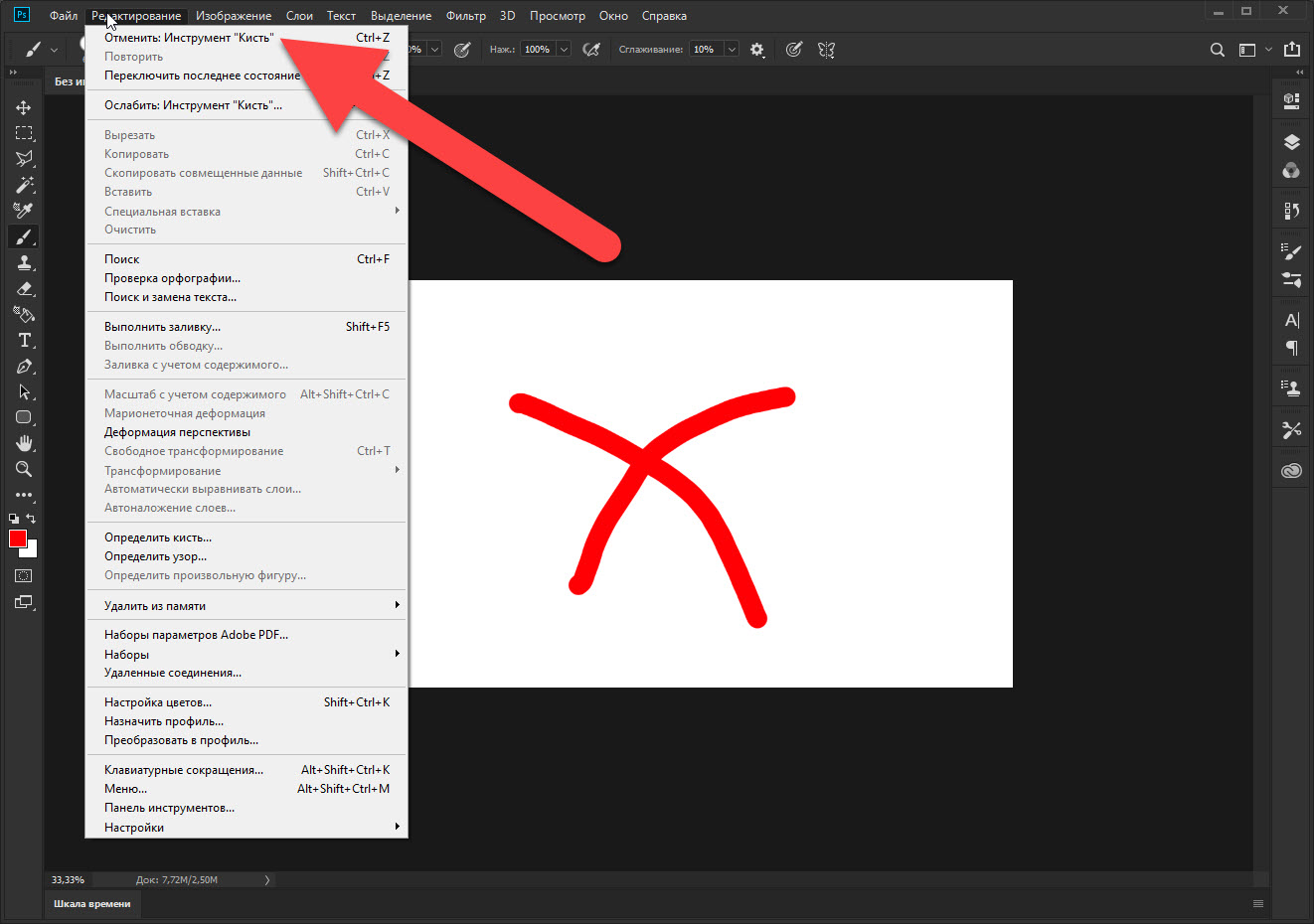Viewport: 1314px width, 924px height.
Task: Open the Слои menu
Action: tap(299, 16)
